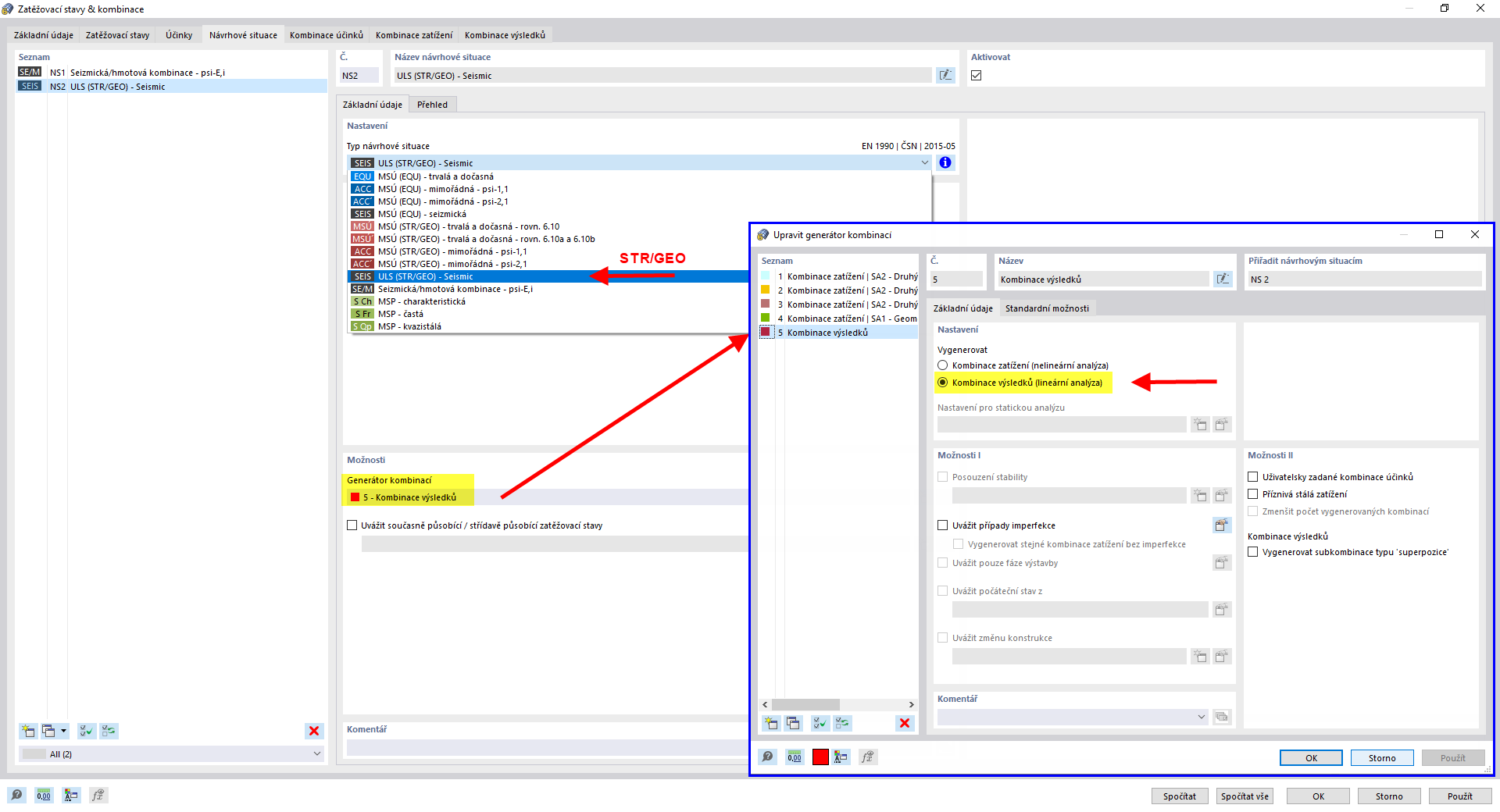Uncheck the Aktivovat checkbox
Screen dimensions: 1500x812
click(977, 75)
